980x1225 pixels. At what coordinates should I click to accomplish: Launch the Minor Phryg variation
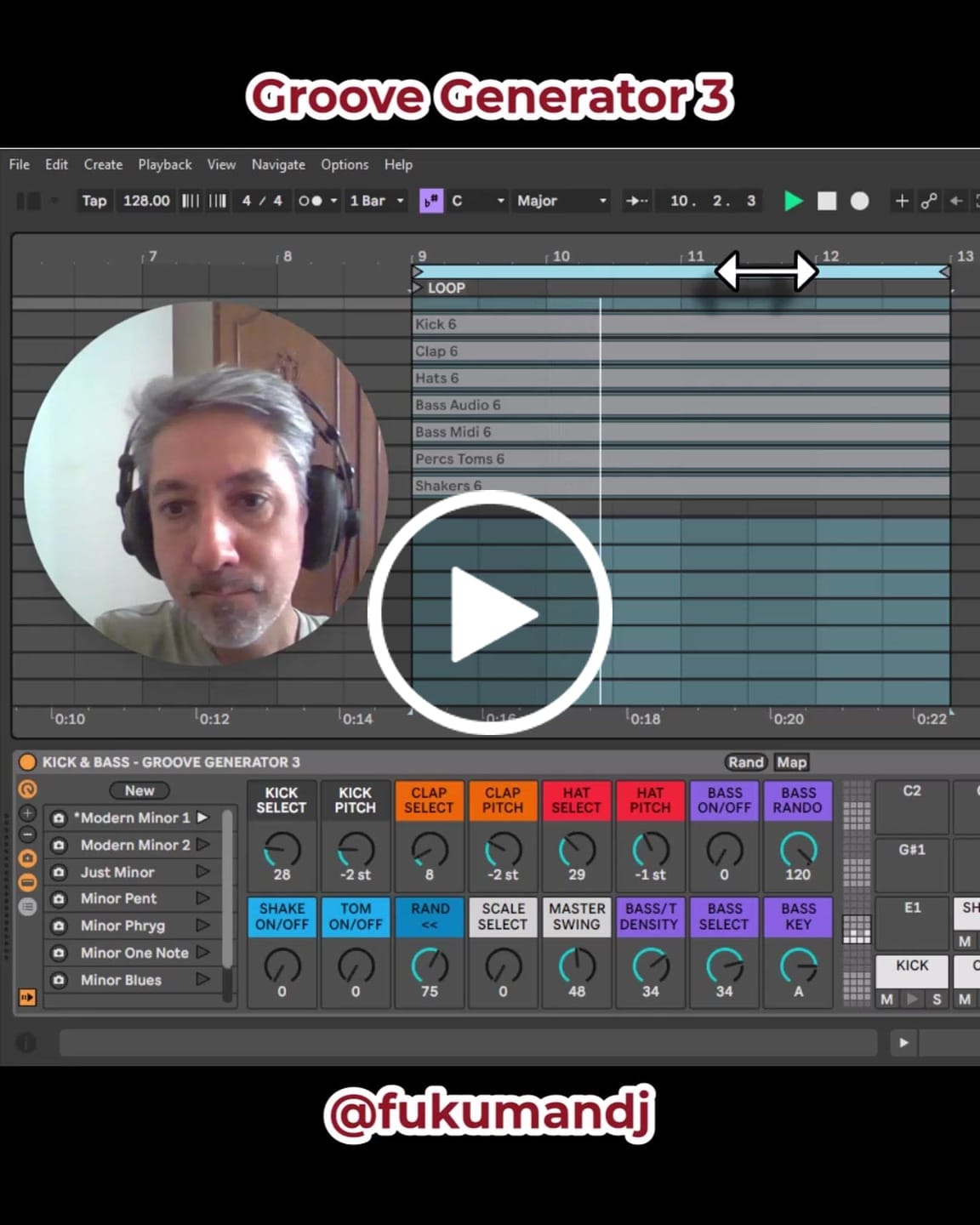click(202, 926)
